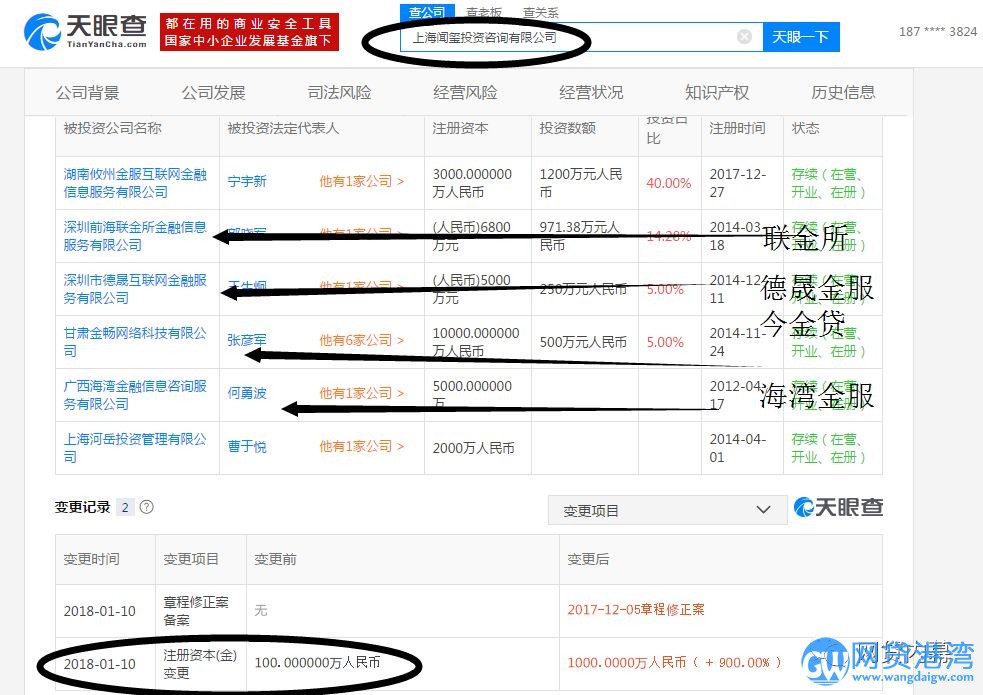Open legal representative 张彦军 profile
The width and height of the screenshot is (983, 695).
[247, 340]
